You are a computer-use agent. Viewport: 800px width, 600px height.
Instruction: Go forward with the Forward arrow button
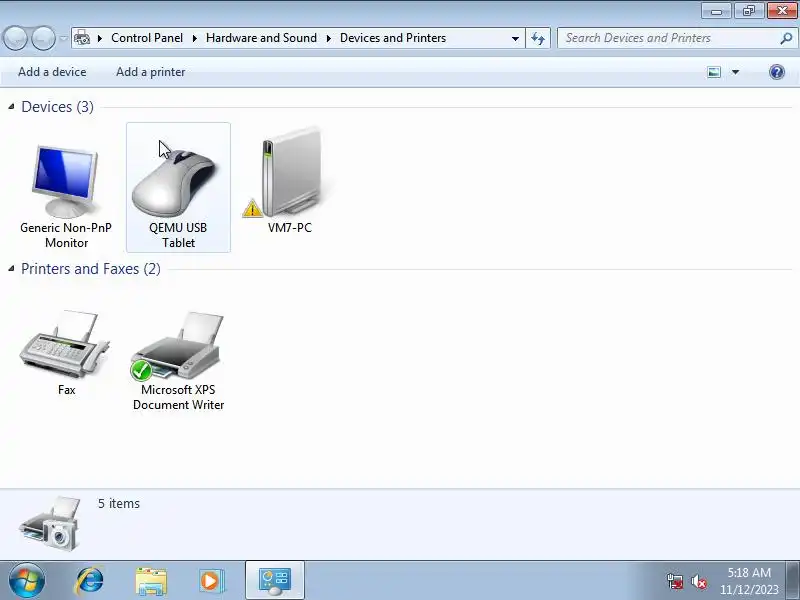click(43, 38)
